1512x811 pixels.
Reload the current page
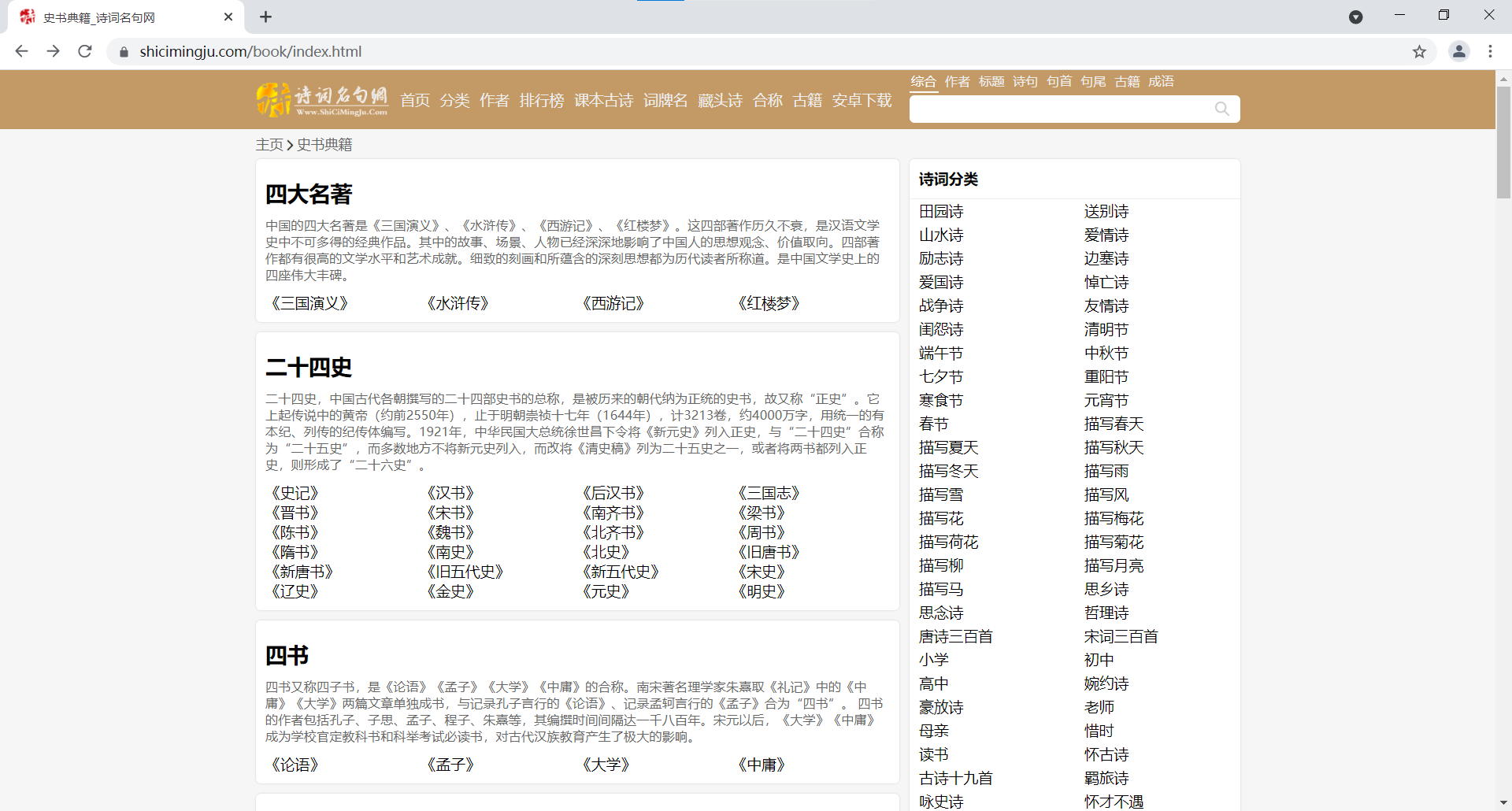85,51
